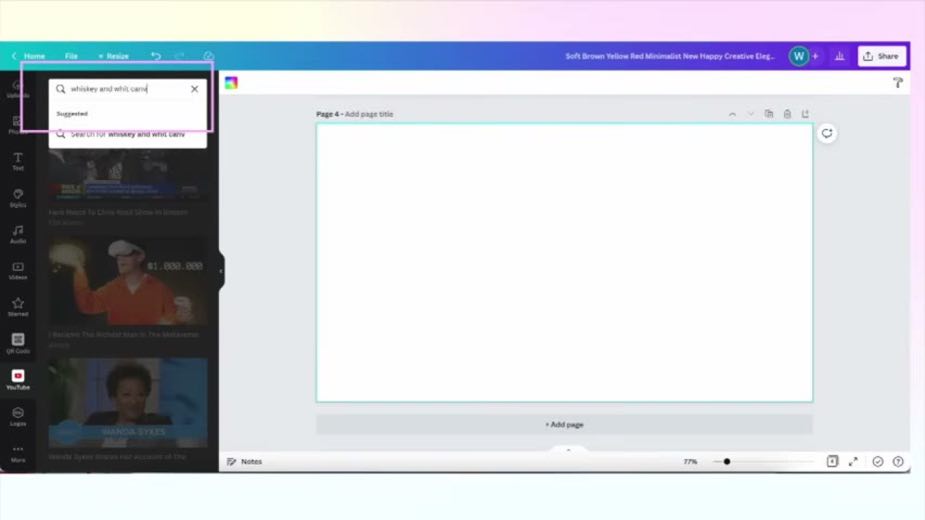Click the checkmark circle icon in bottom bar
The image size is (925, 520).
pos(878,462)
